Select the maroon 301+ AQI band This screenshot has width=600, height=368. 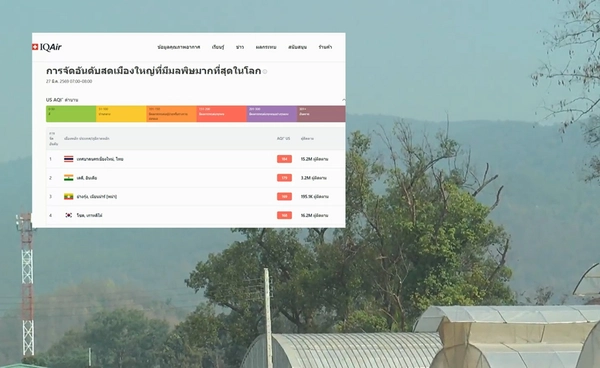[x=321, y=114]
